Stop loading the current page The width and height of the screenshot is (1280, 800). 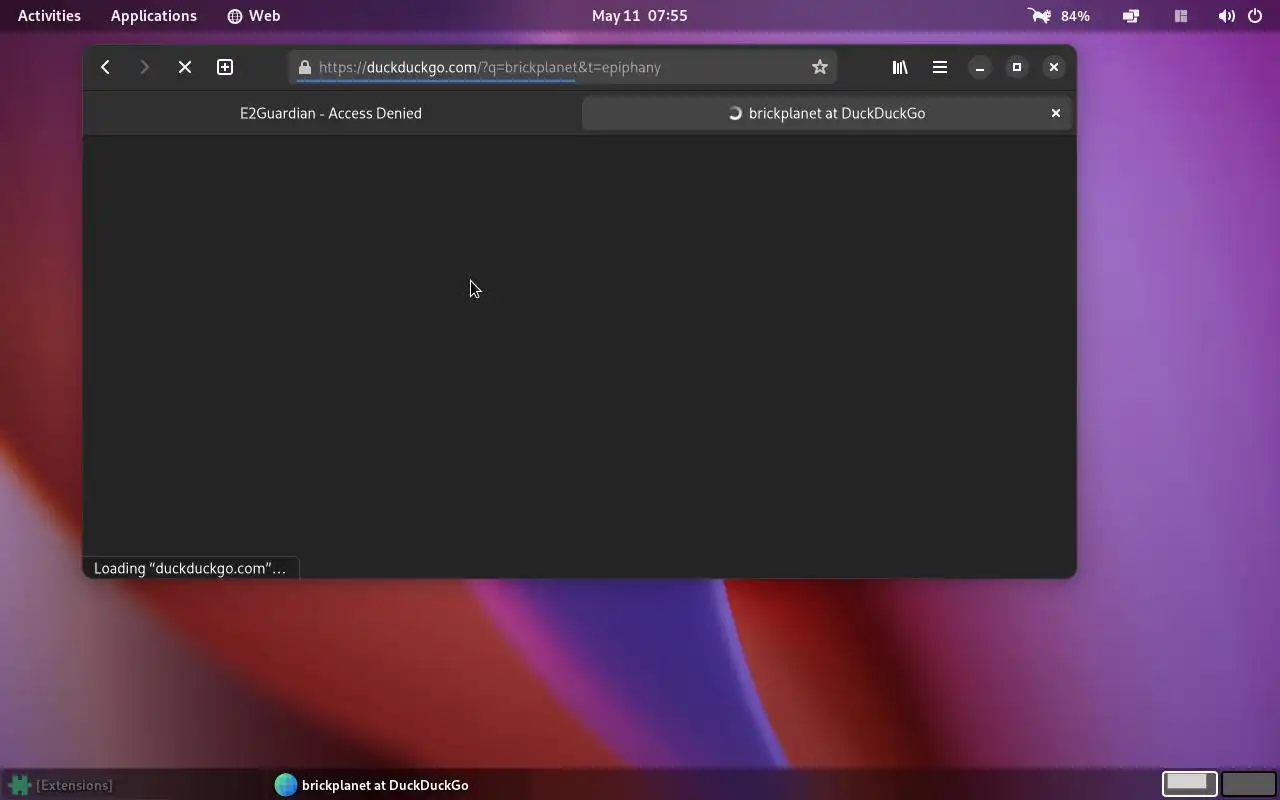(185, 67)
